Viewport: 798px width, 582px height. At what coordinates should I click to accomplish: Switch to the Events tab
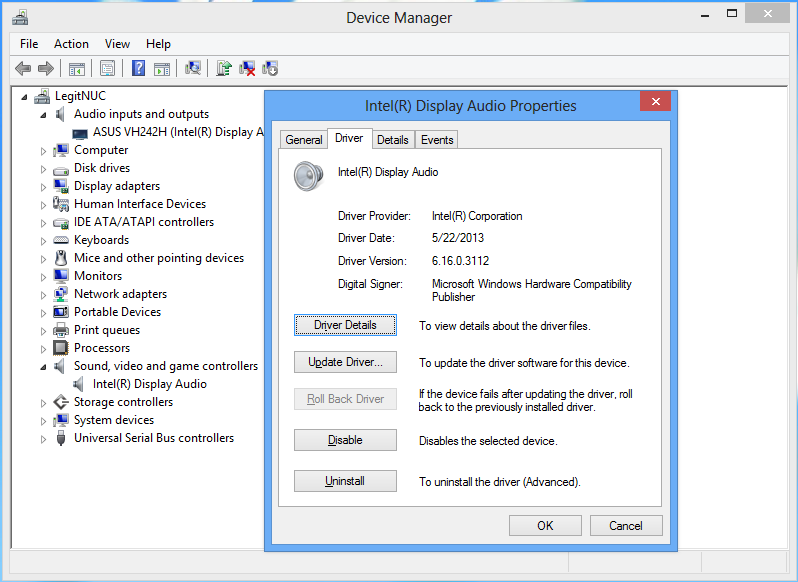(437, 140)
